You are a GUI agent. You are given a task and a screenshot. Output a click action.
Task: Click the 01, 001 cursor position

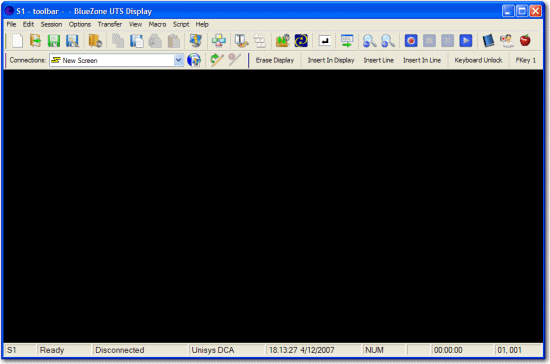point(509,350)
